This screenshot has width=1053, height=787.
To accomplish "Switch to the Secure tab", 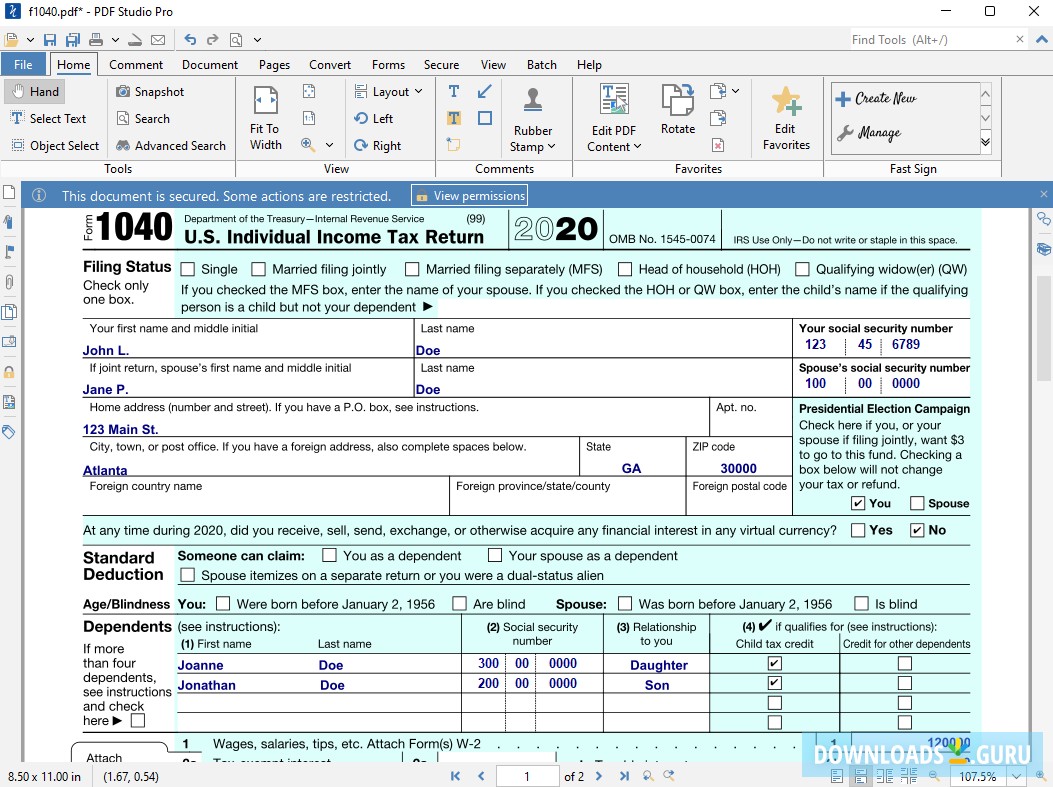I will coord(441,64).
